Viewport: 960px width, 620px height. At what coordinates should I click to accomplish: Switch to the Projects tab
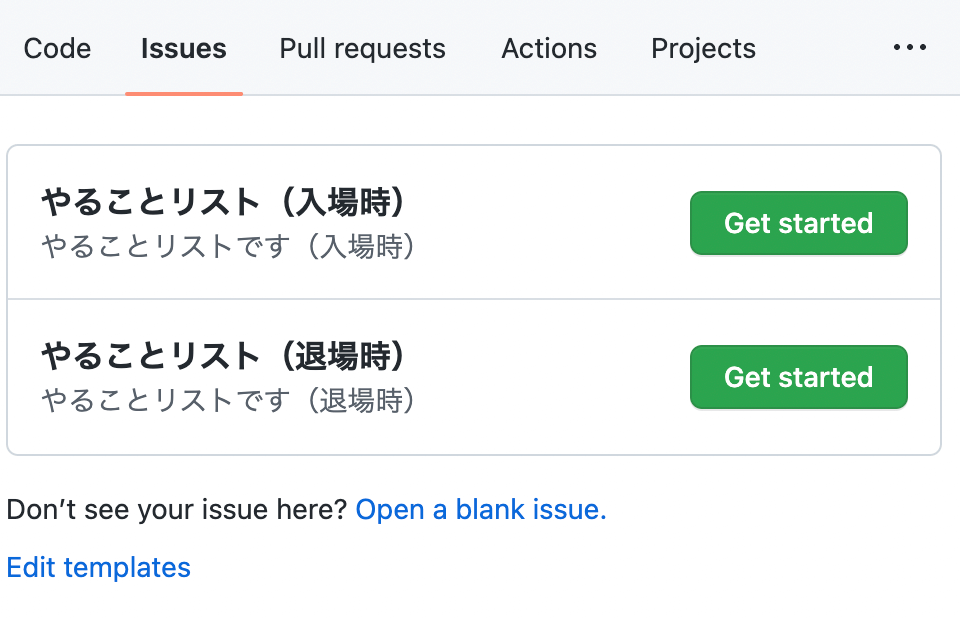[x=703, y=48]
